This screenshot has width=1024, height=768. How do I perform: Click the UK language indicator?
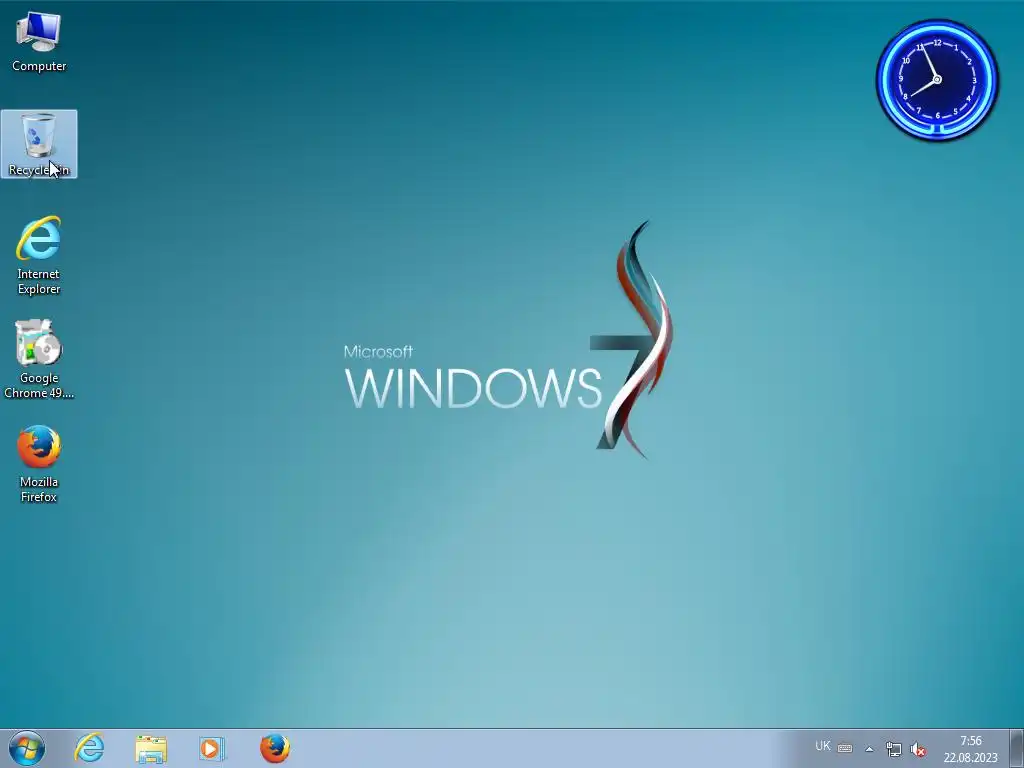[x=823, y=746]
